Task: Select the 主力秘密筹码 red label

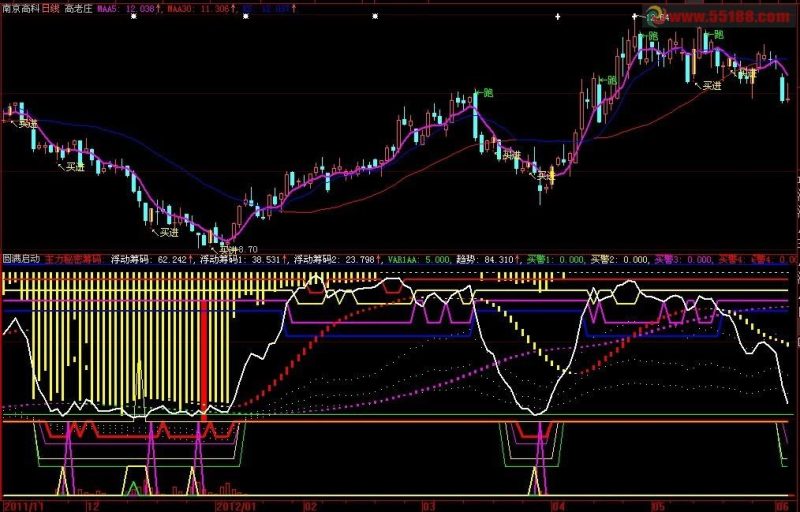Action: (73, 259)
